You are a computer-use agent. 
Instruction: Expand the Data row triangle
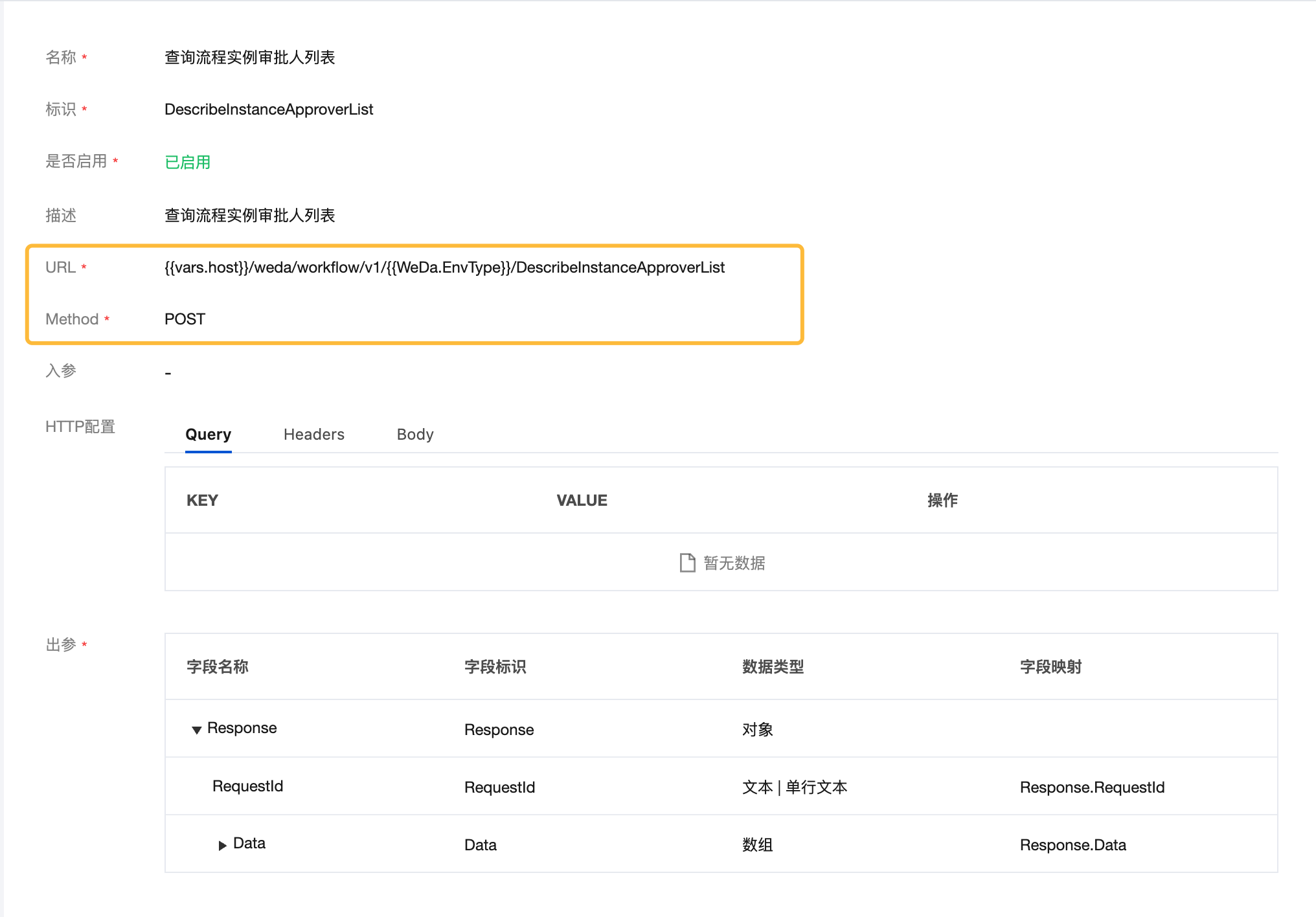tap(222, 845)
